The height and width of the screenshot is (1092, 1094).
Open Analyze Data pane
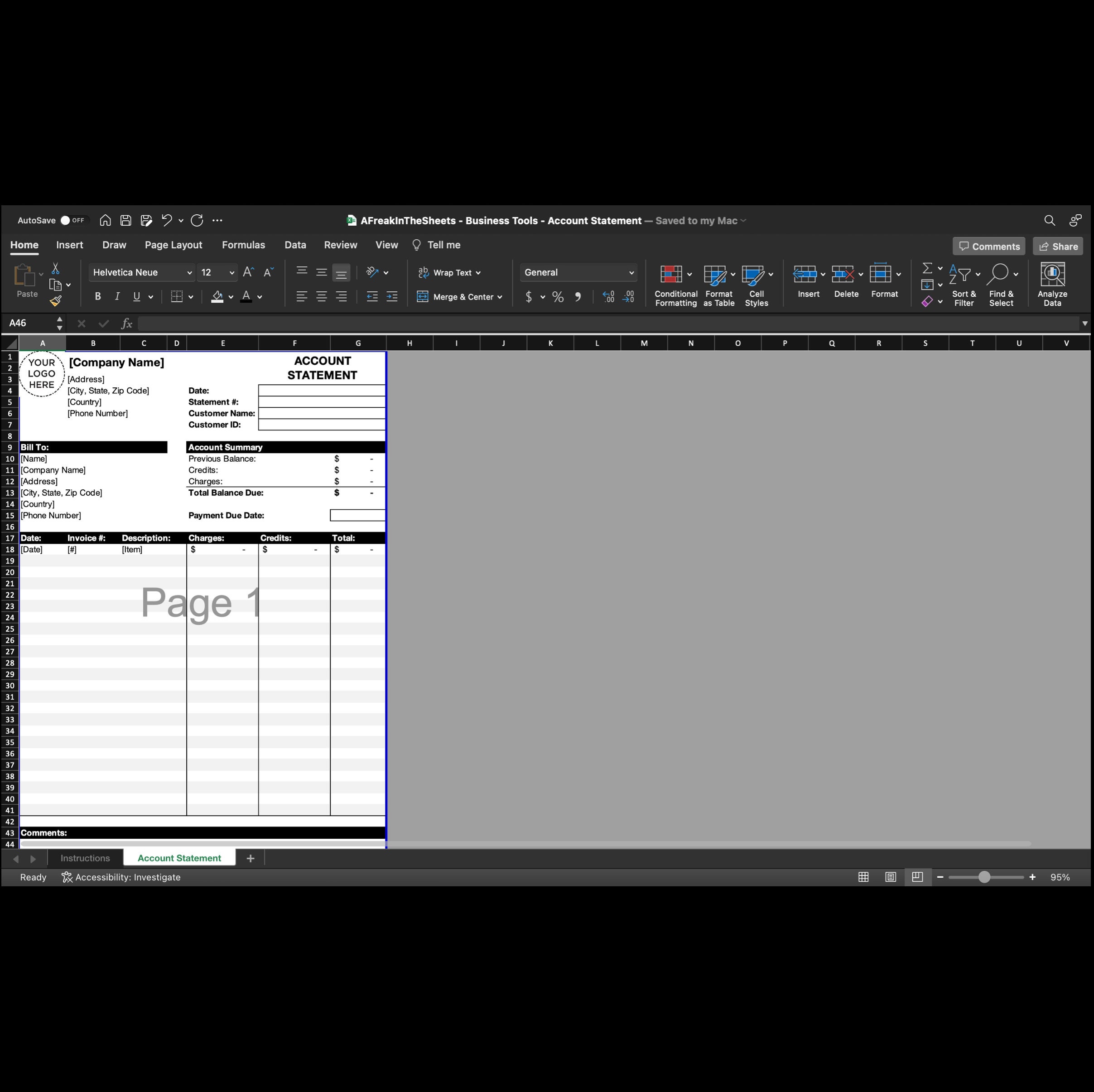point(1052,283)
